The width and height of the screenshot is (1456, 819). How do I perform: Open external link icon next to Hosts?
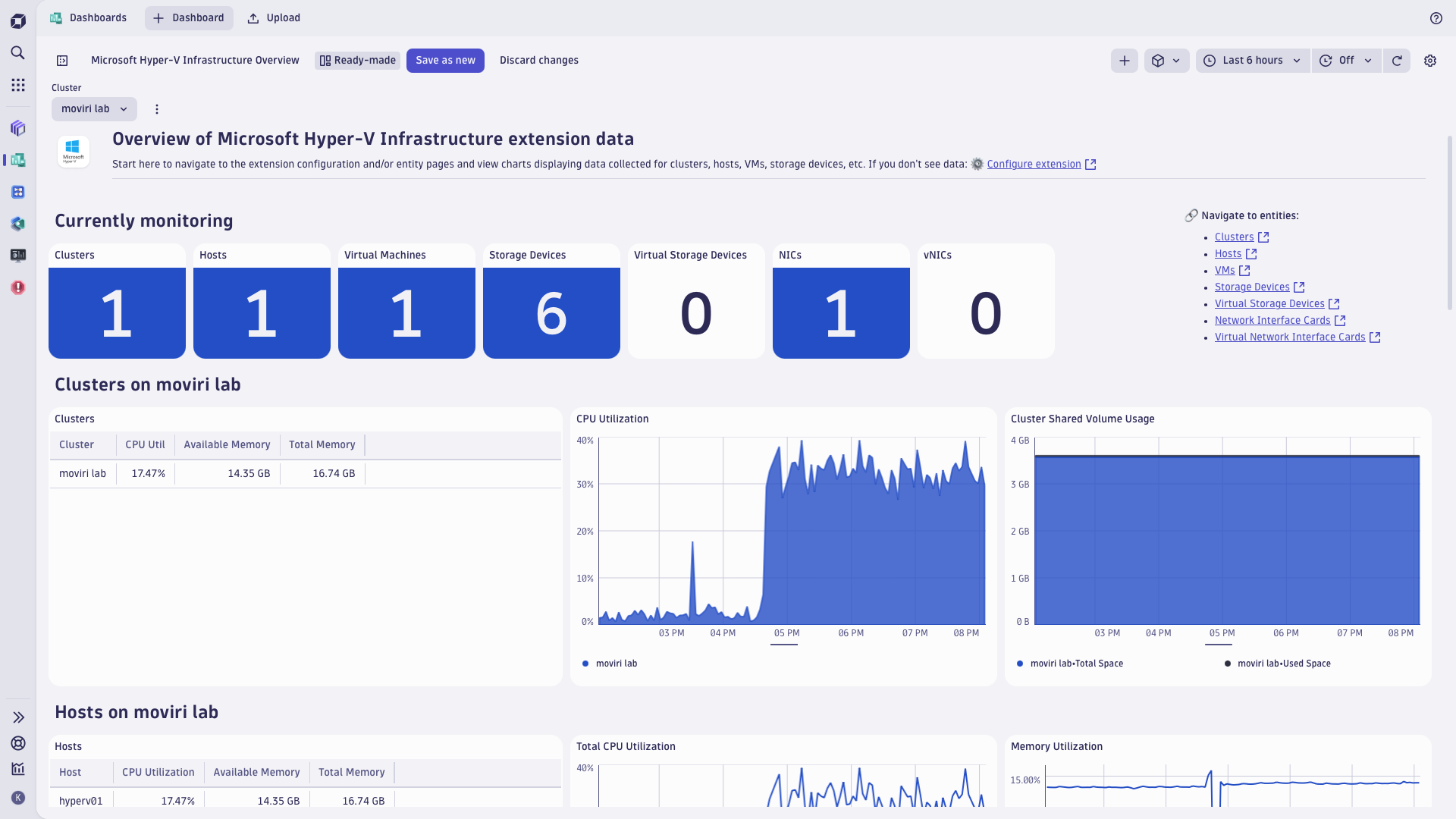pyautogui.click(x=1251, y=254)
